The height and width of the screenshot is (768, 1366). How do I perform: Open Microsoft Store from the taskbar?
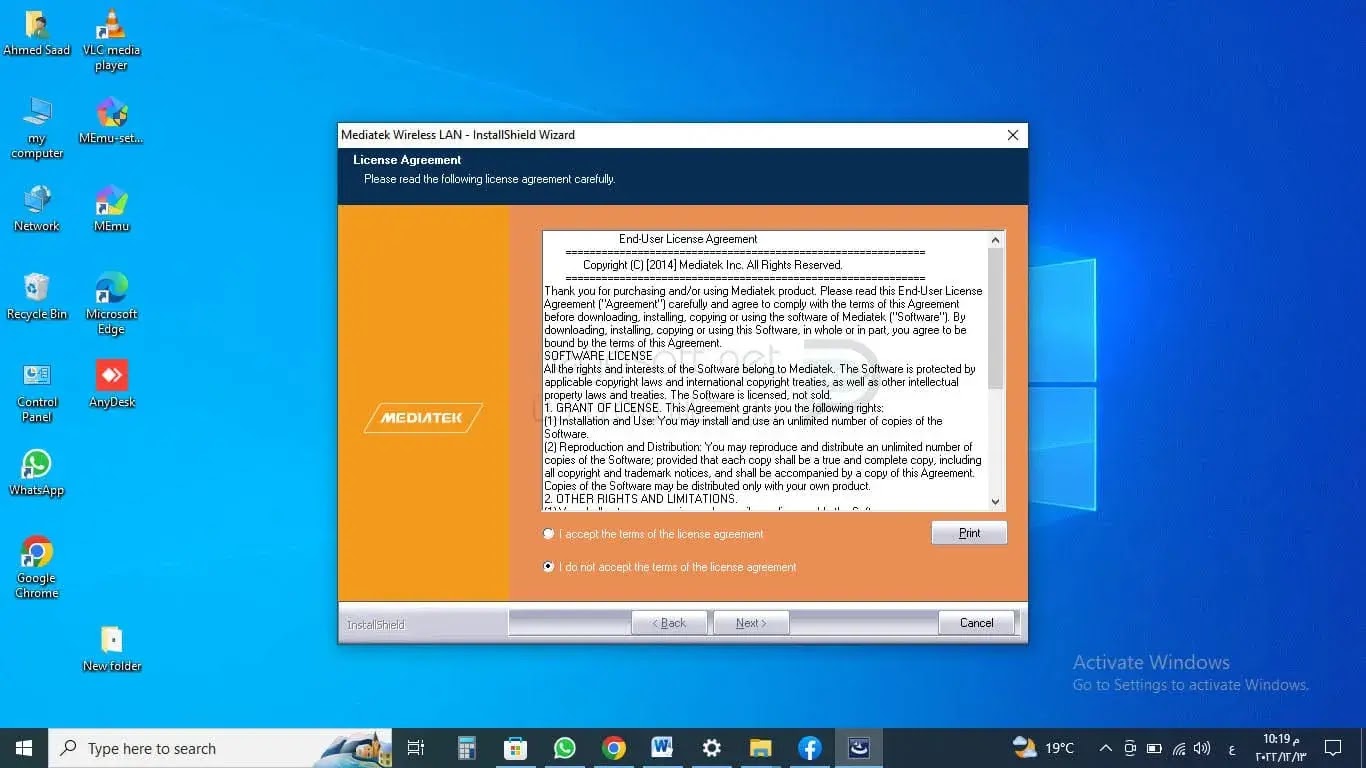click(x=515, y=748)
